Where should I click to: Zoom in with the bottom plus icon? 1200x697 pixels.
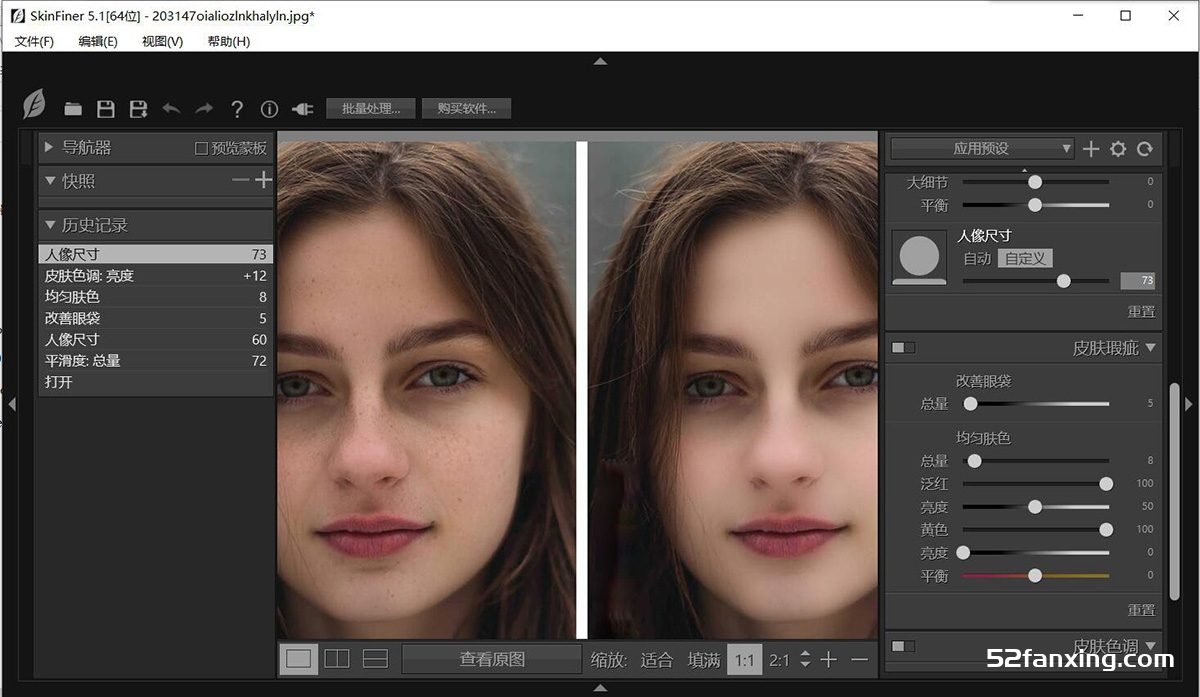[x=829, y=659]
